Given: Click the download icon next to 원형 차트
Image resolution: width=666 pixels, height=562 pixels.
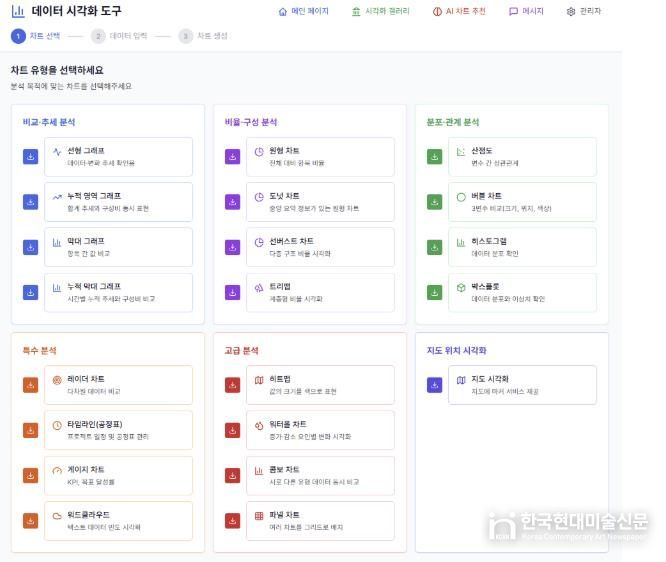Looking at the screenshot, I should click(232, 157).
